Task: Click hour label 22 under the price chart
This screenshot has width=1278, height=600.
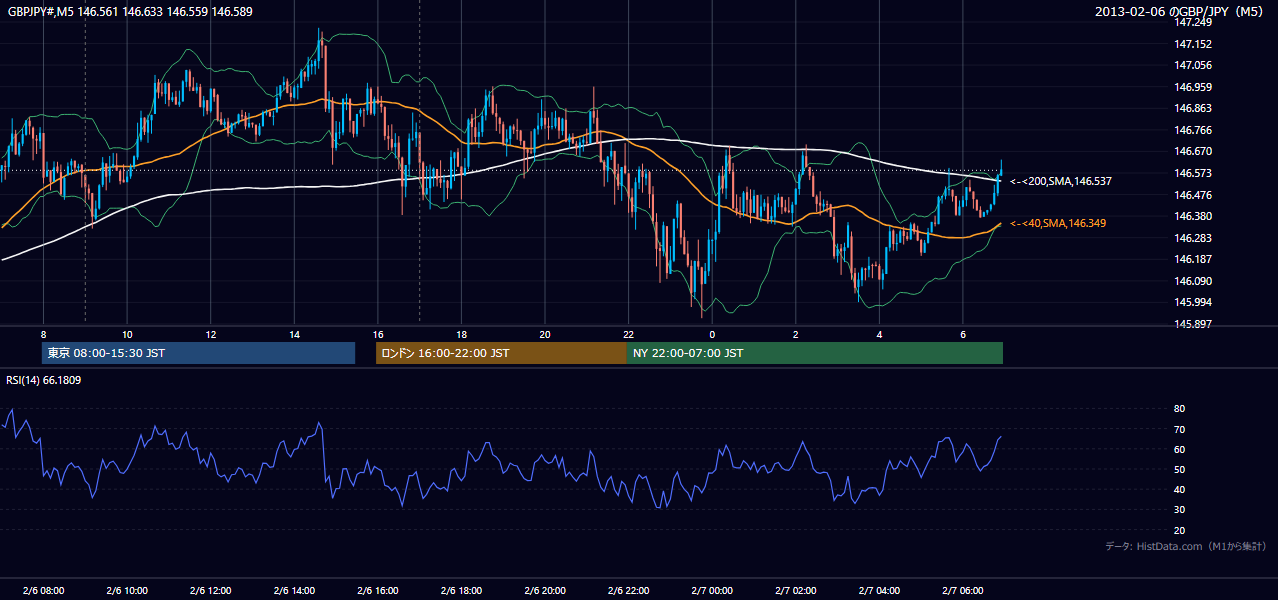Action: tap(628, 334)
